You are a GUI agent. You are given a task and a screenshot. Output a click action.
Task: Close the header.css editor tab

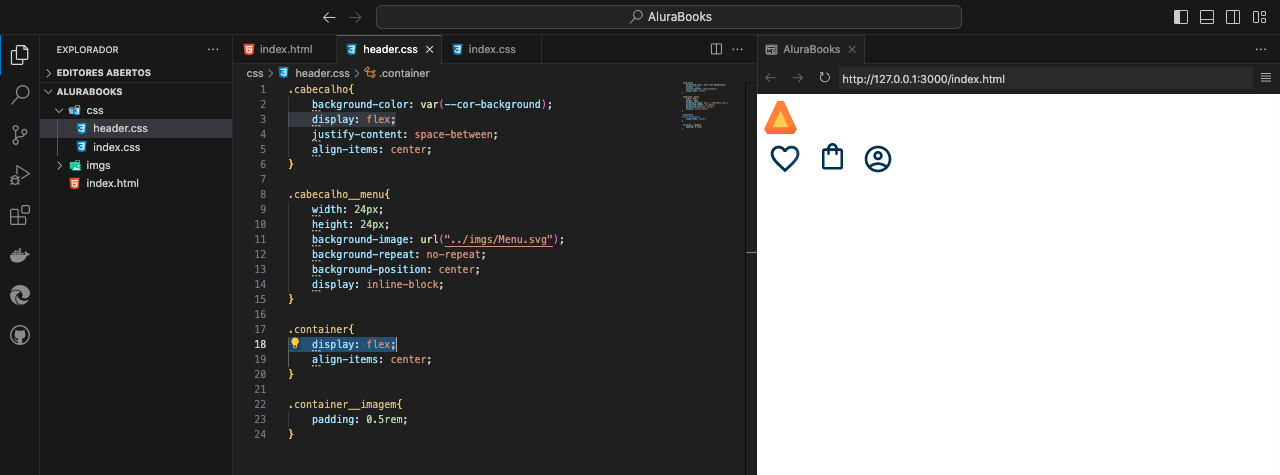pos(429,49)
